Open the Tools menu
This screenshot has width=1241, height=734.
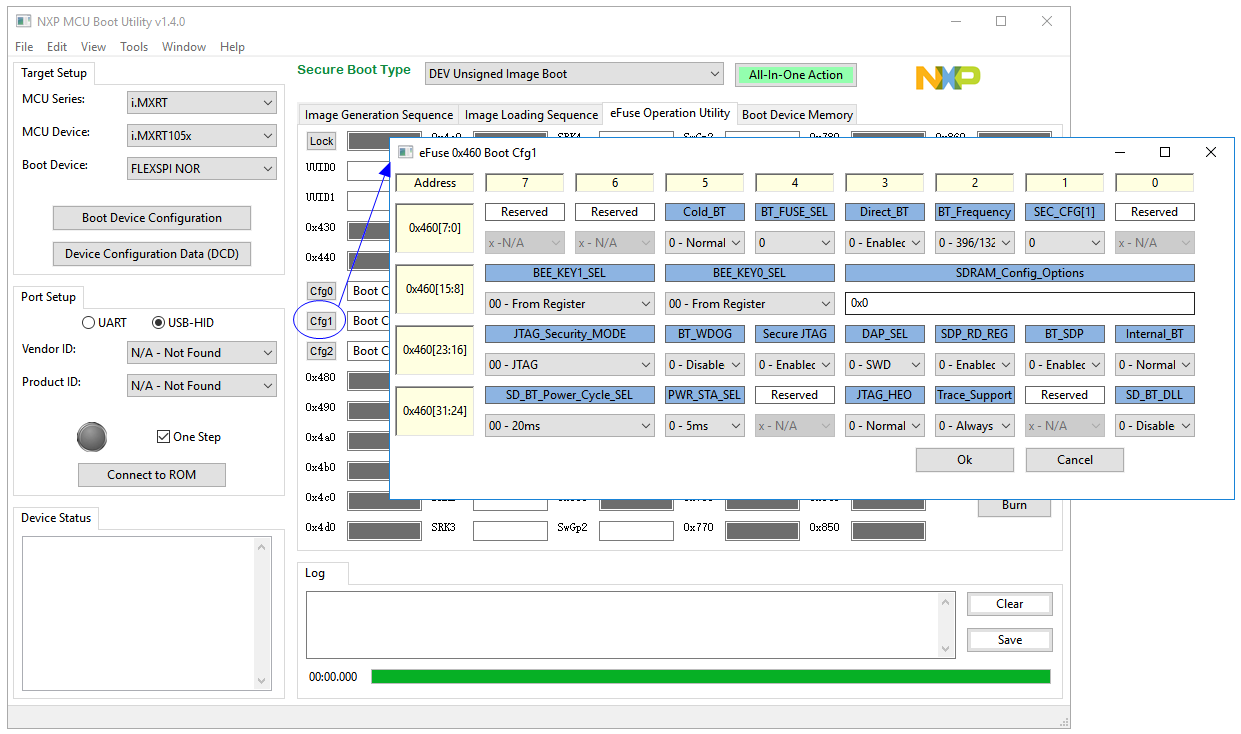[x=134, y=47]
